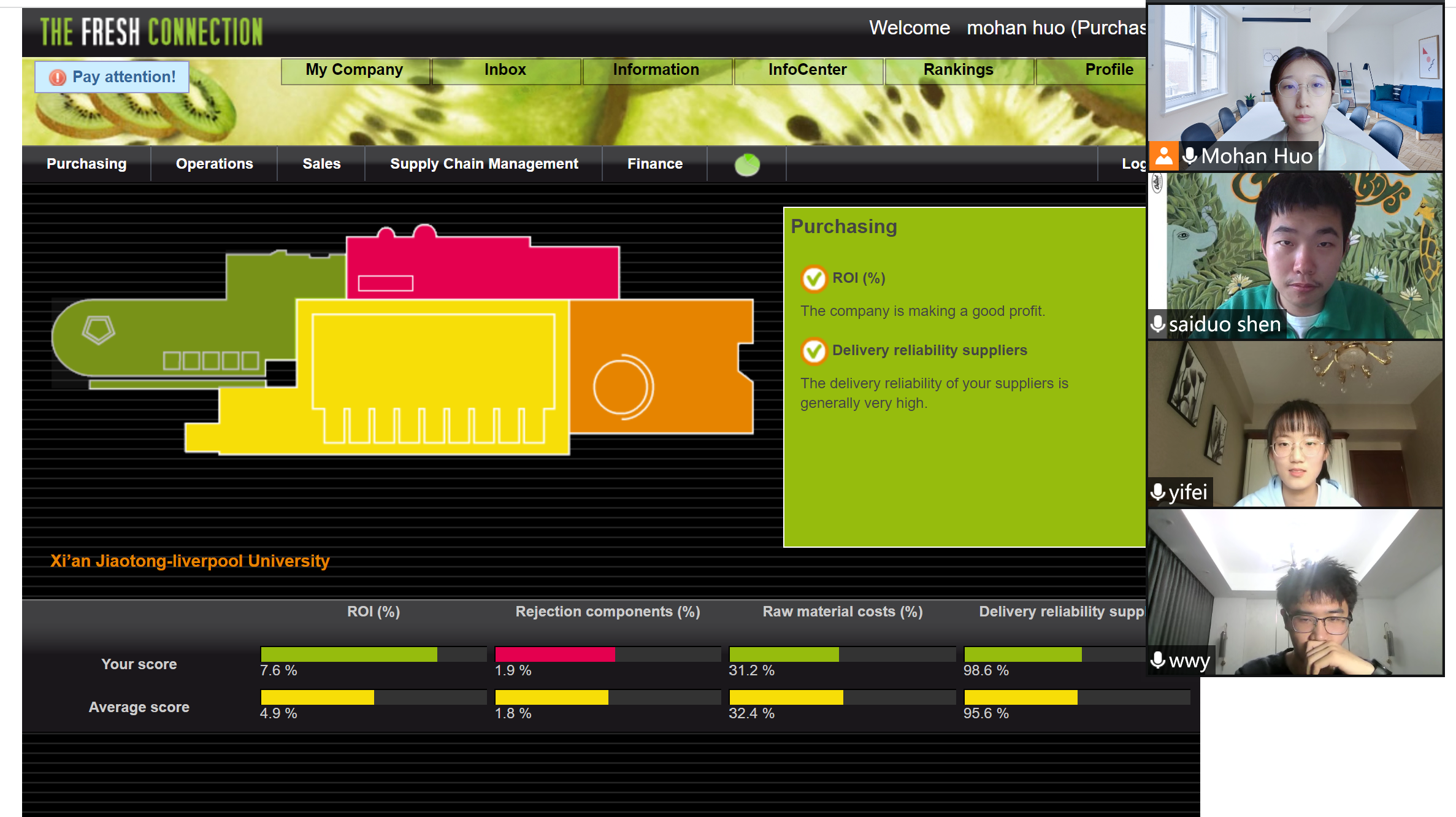The width and height of the screenshot is (1456, 817).
Task: Click the Purchasing panel heading
Action: coord(844,227)
